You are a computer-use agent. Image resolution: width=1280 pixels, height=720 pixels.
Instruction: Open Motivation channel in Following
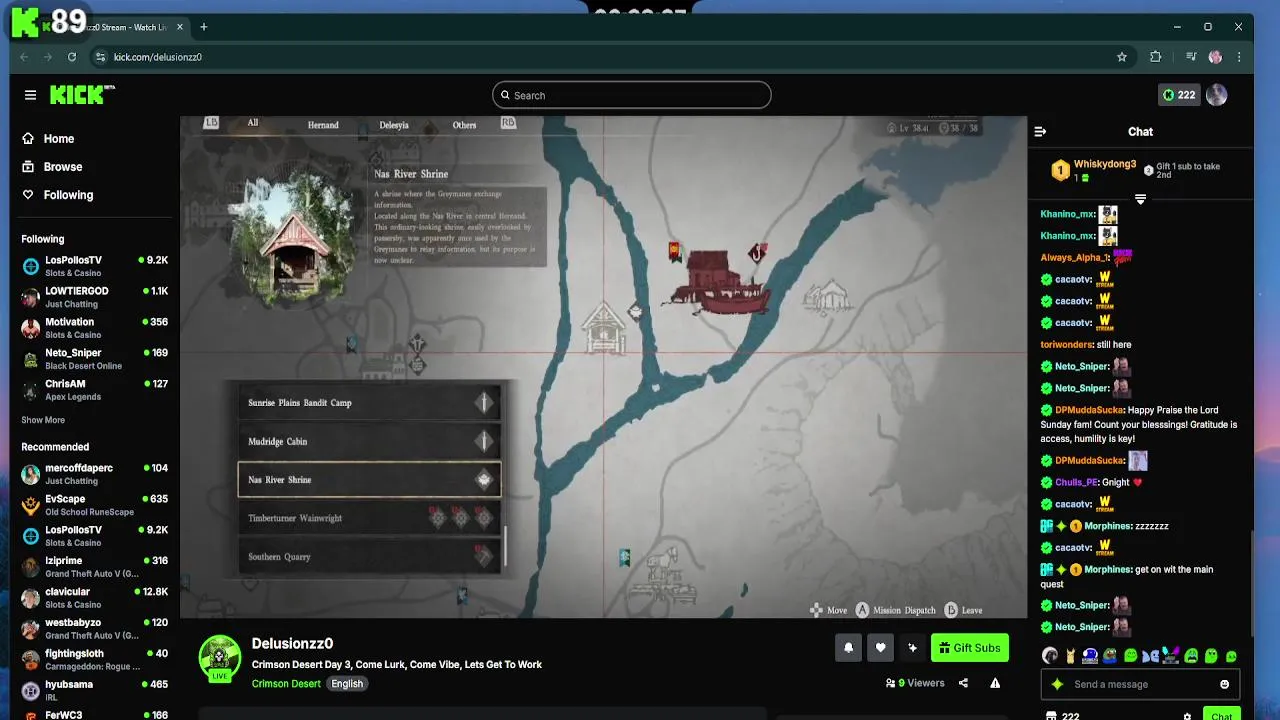point(95,328)
